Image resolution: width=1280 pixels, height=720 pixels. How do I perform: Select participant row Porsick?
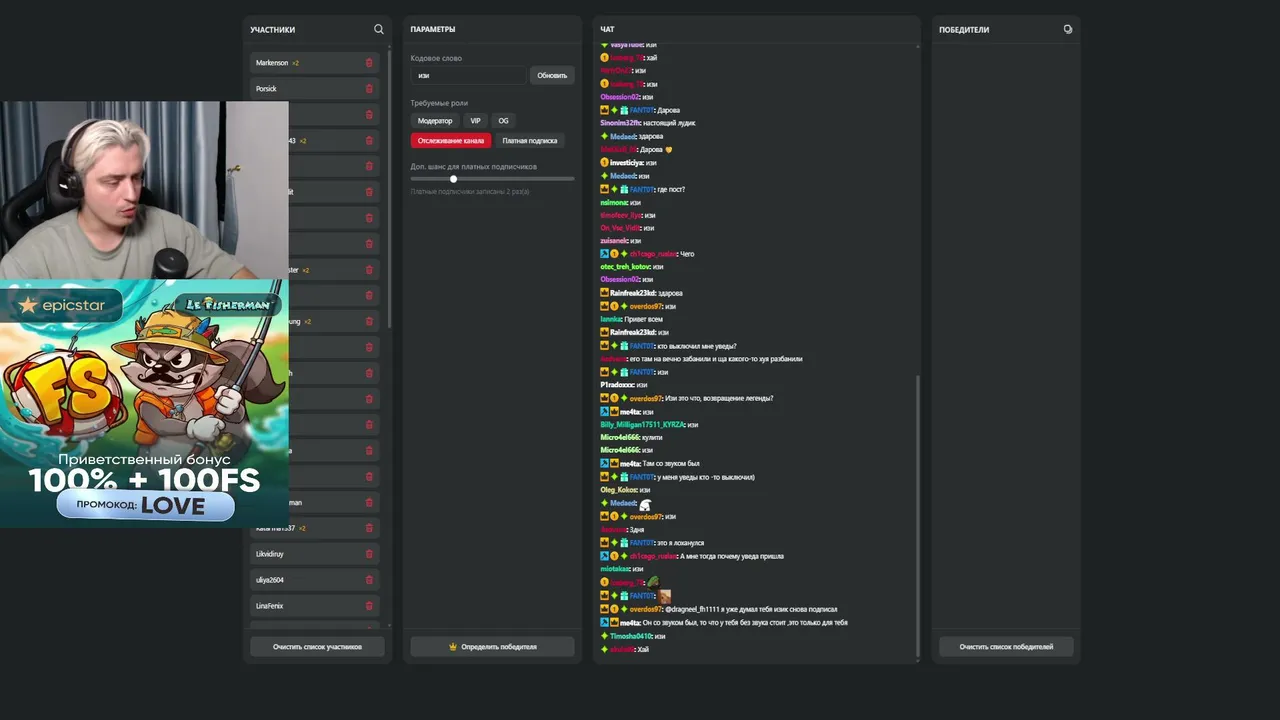tap(314, 89)
